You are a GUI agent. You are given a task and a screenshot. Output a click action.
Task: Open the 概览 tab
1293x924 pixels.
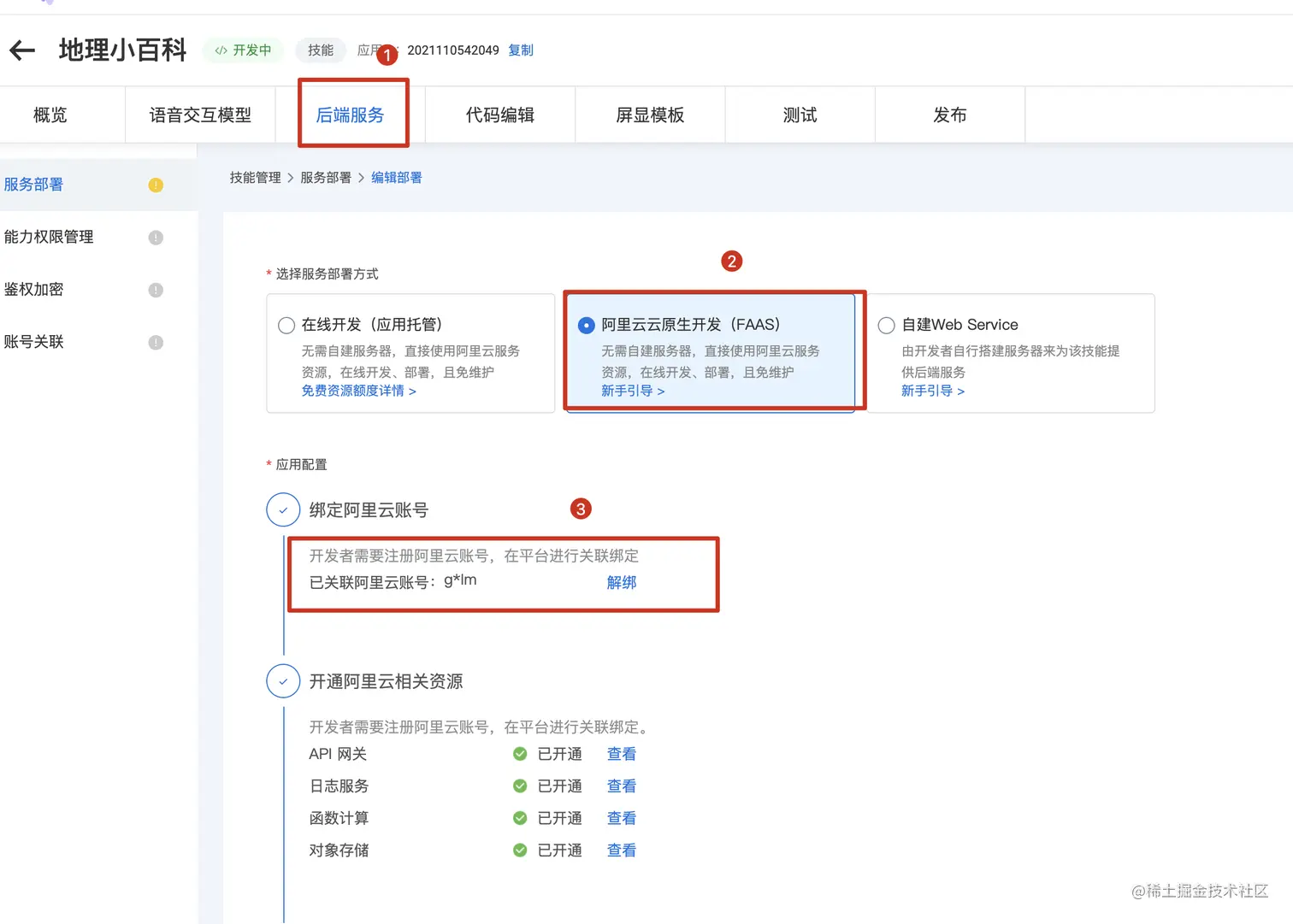[x=50, y=115]
